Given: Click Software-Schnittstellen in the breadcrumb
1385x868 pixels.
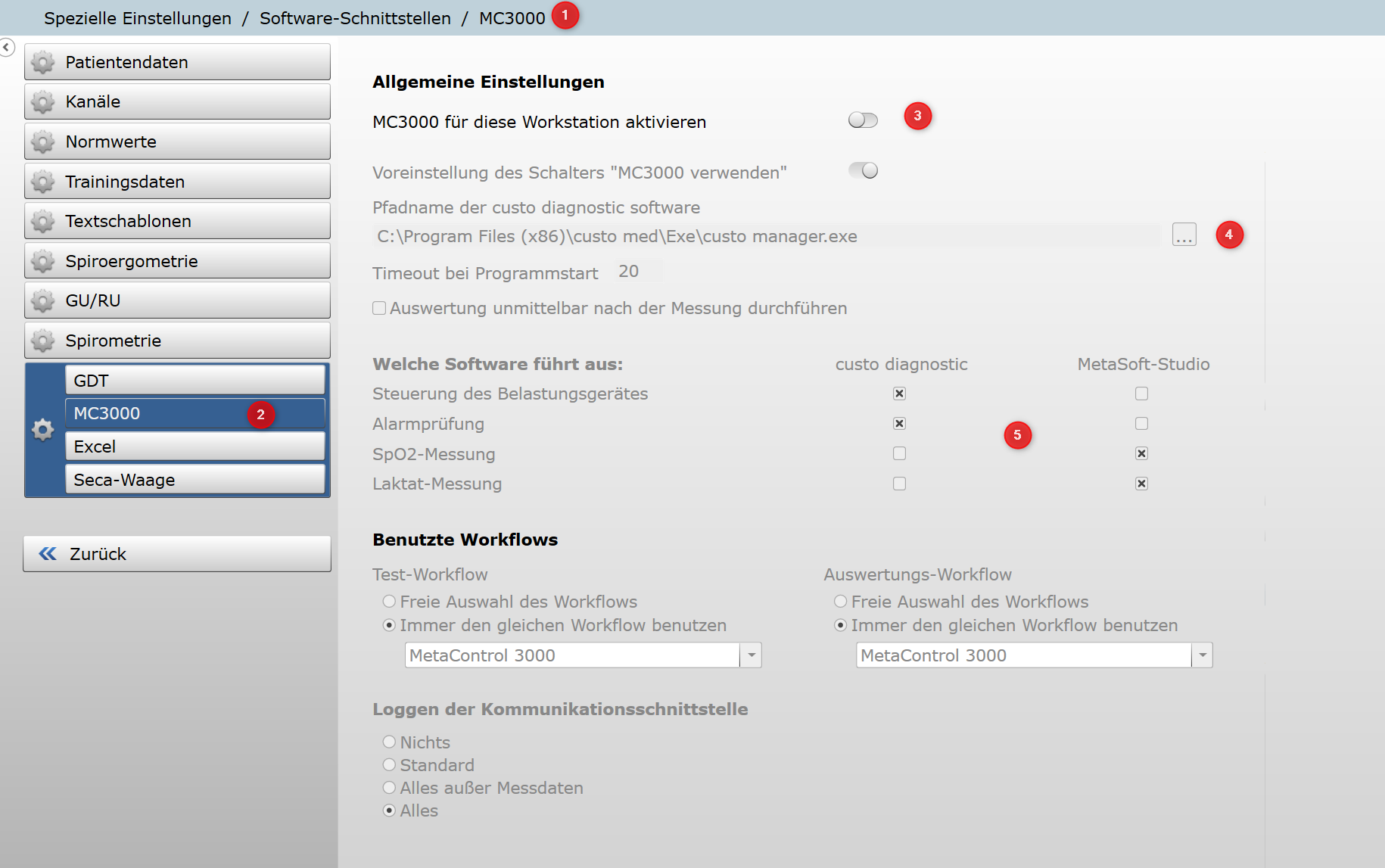Looking at the screenshot, I should (x=355, y=18).
